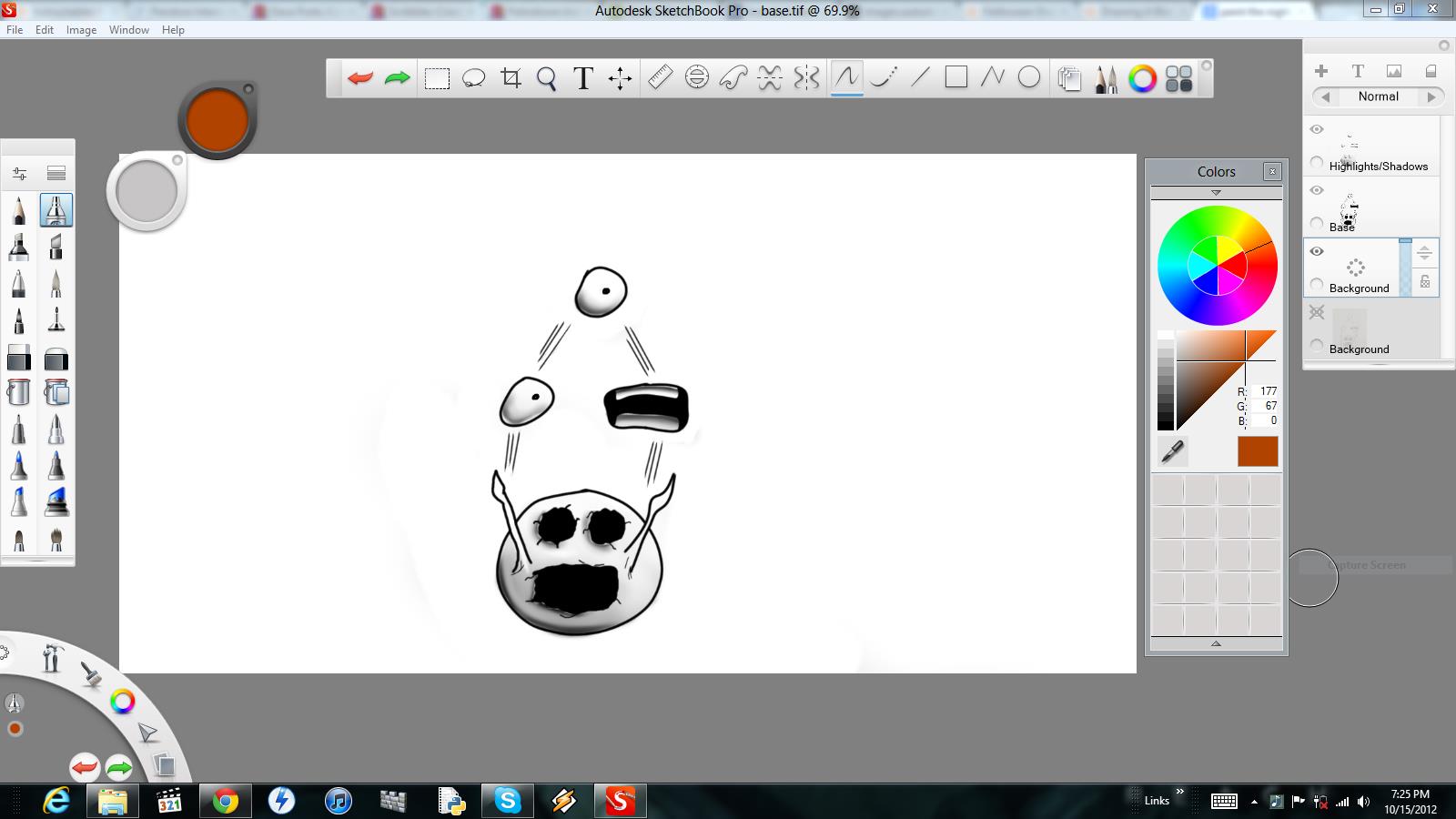This screenshot has height=819, width=1456.
Task: Switch blend mode with right arrow
Action: 1431,96
